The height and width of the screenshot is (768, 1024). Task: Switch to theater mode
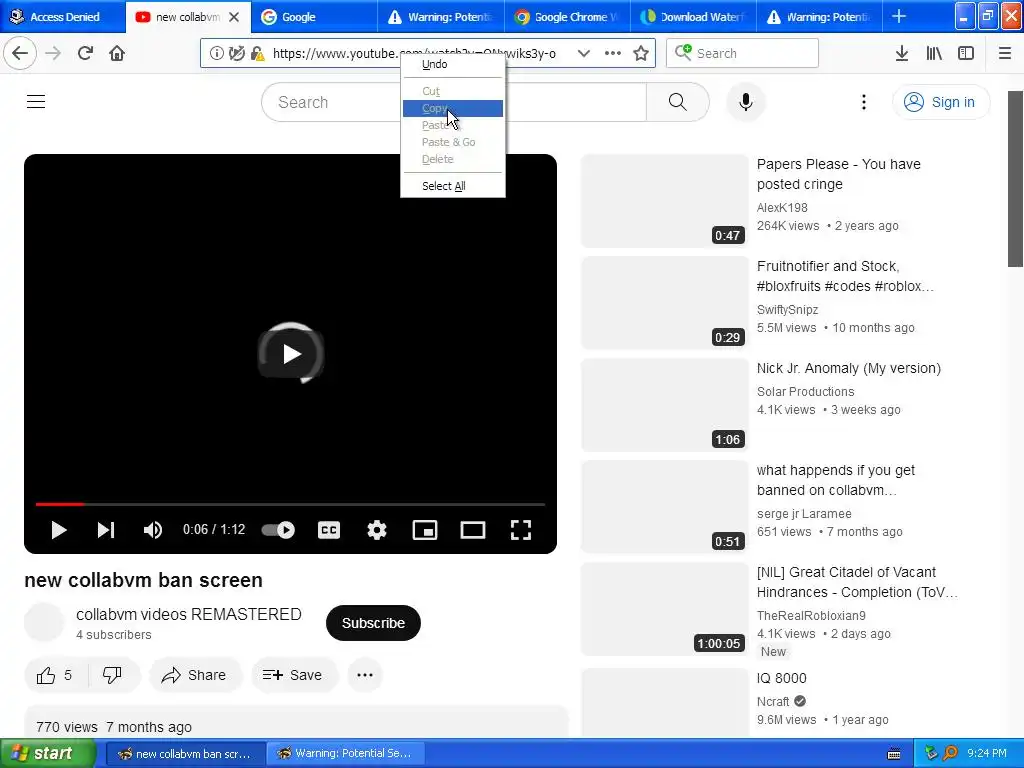[473, 530]
